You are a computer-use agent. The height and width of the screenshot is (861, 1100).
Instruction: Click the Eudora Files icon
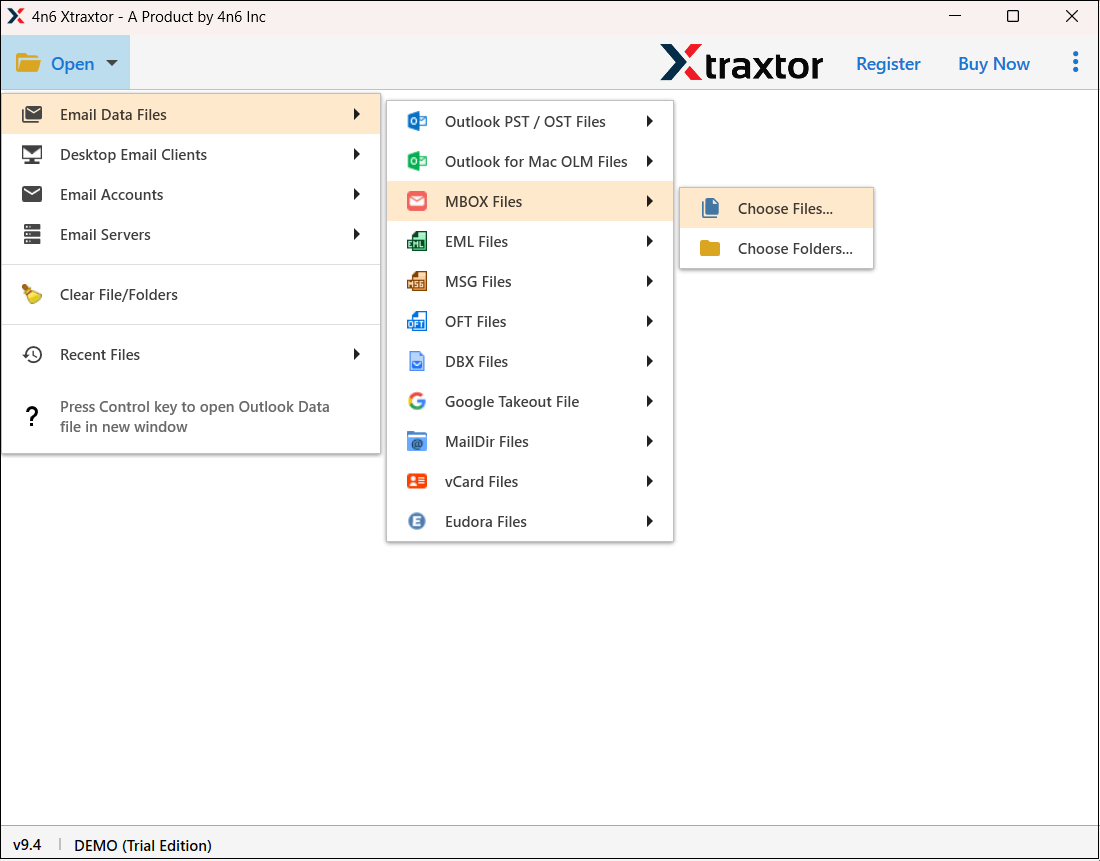pyautogui.click(x=417, y=521)
